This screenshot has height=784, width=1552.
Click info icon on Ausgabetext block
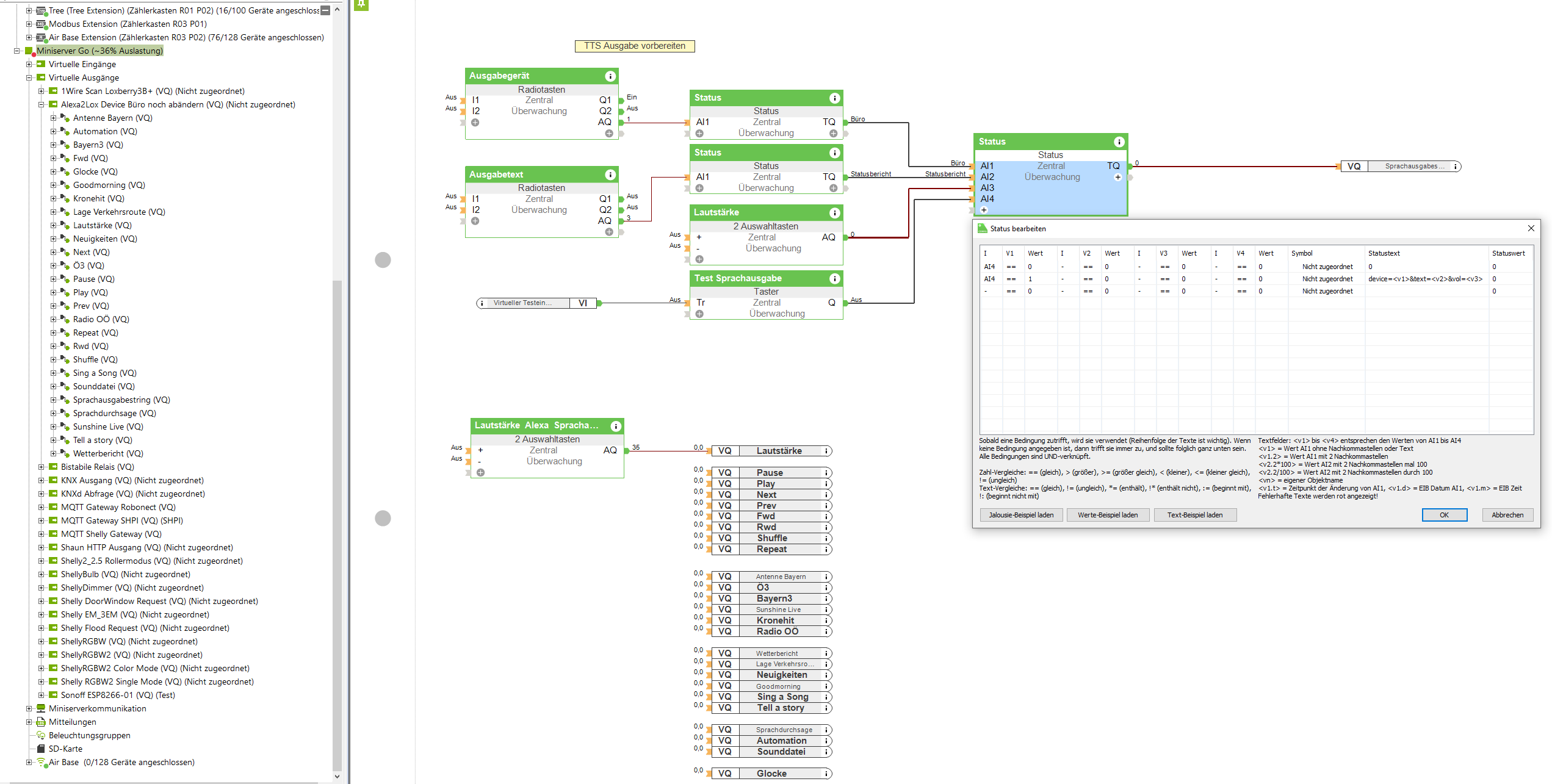click(610, 175)
